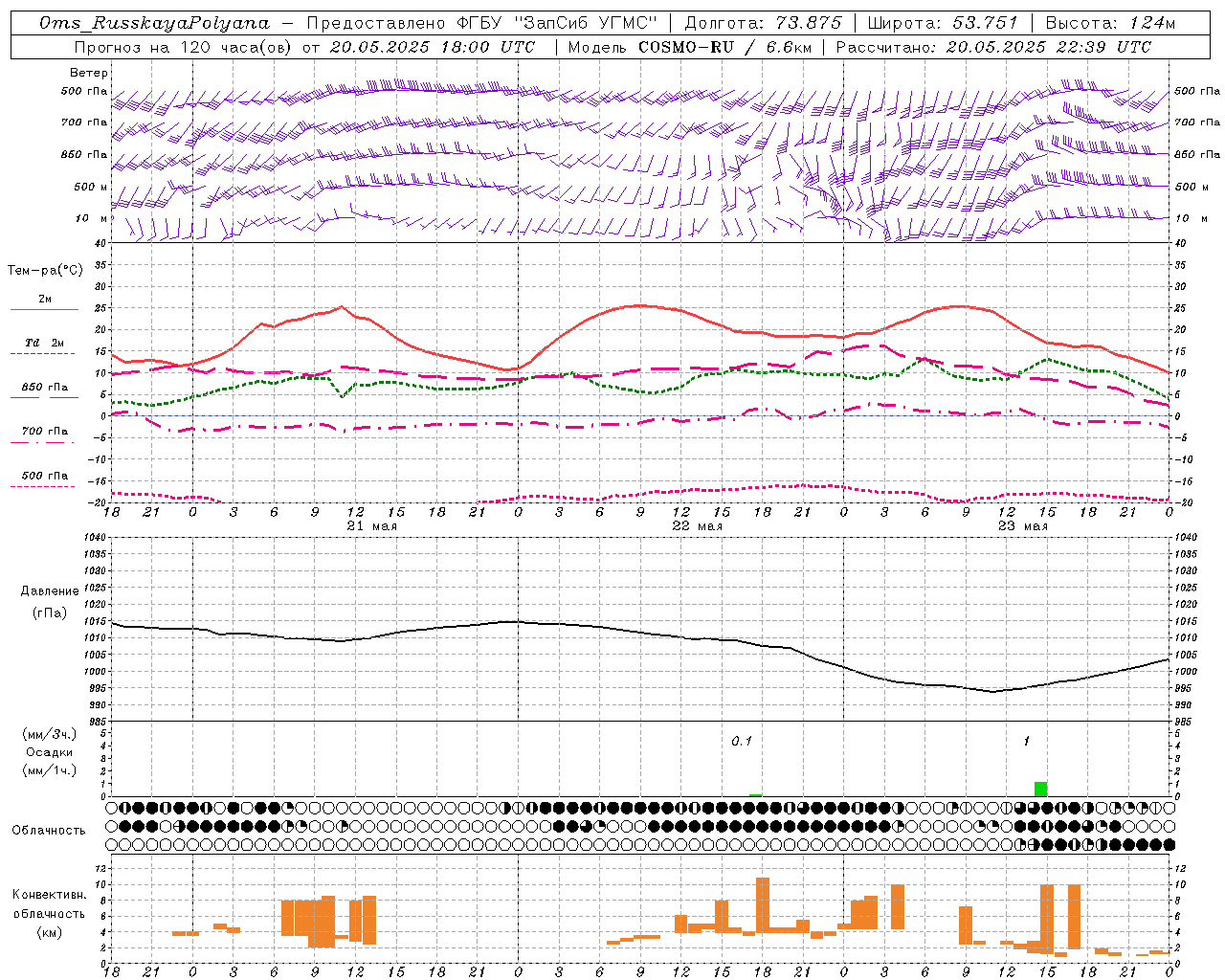Click the date label 22 мая
The image size is (1225, 980).
point(697,526)
